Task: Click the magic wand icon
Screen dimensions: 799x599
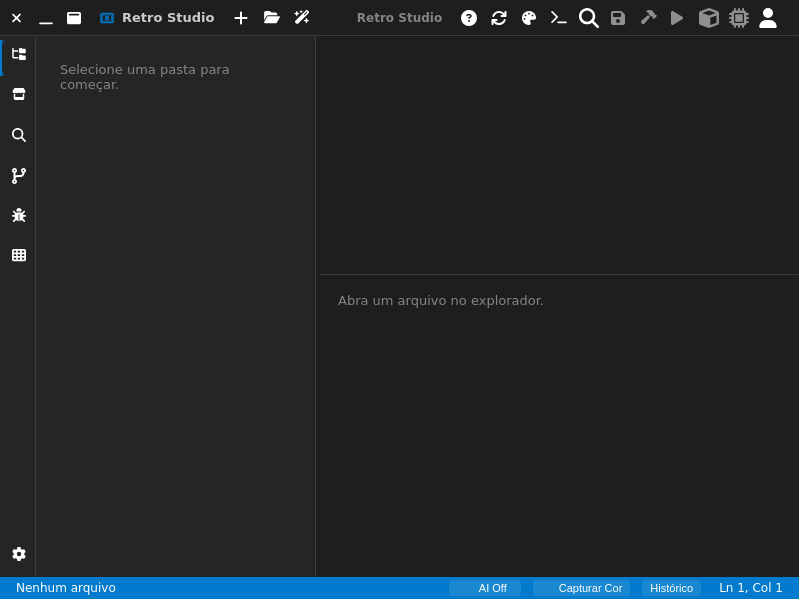Action: click(302, 18)
